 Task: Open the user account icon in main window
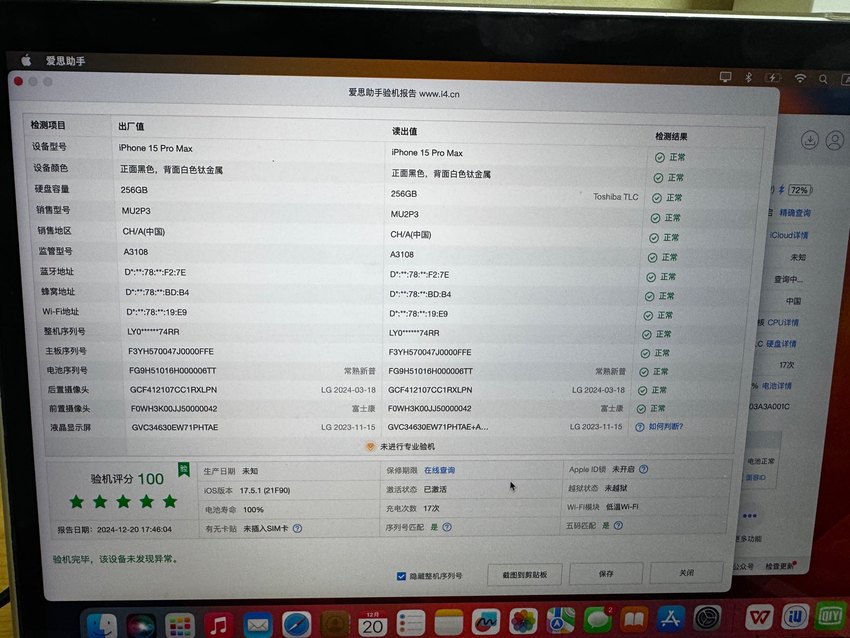[x=835, y=140]
